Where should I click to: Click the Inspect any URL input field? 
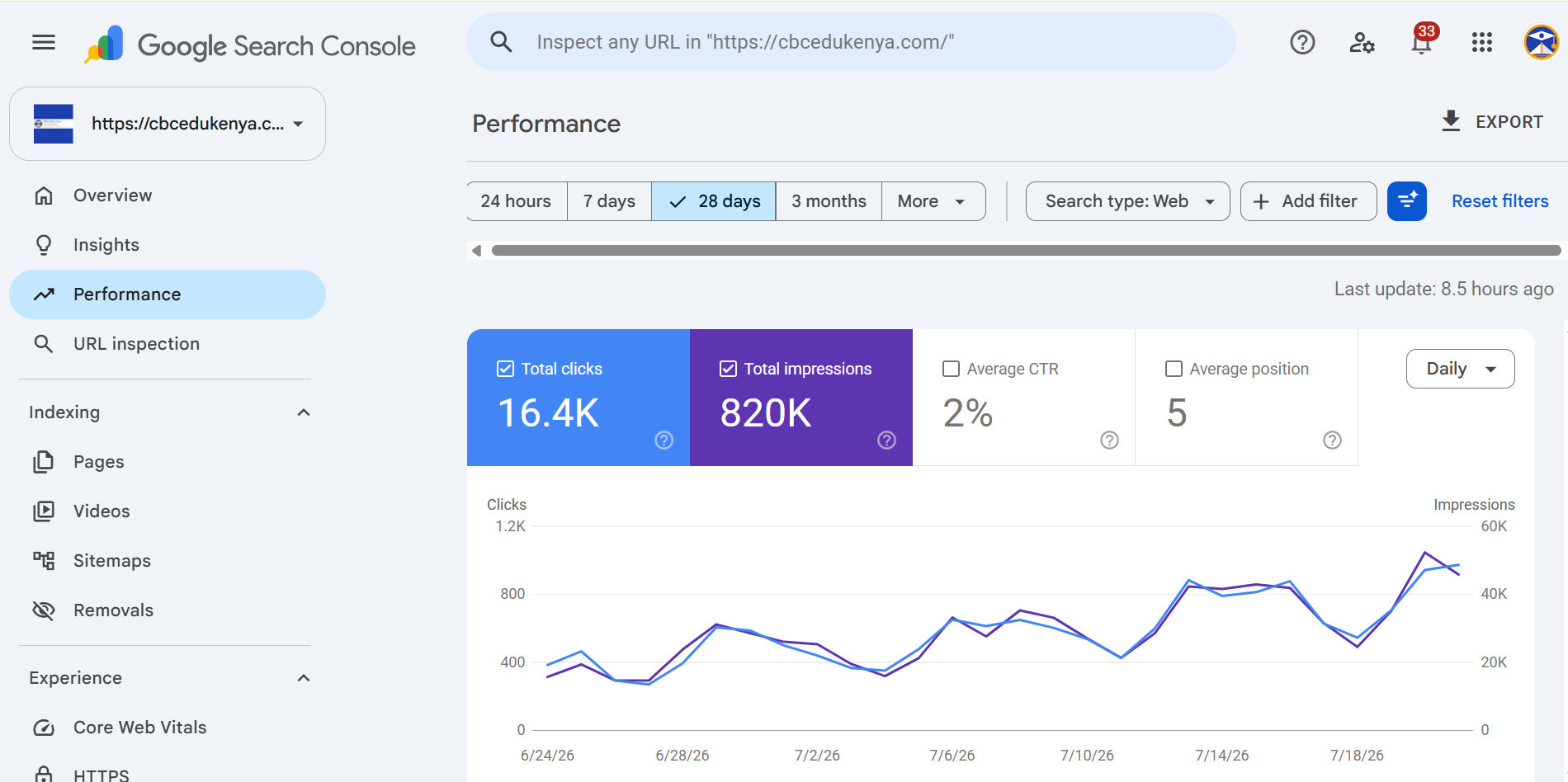[851, 42]
